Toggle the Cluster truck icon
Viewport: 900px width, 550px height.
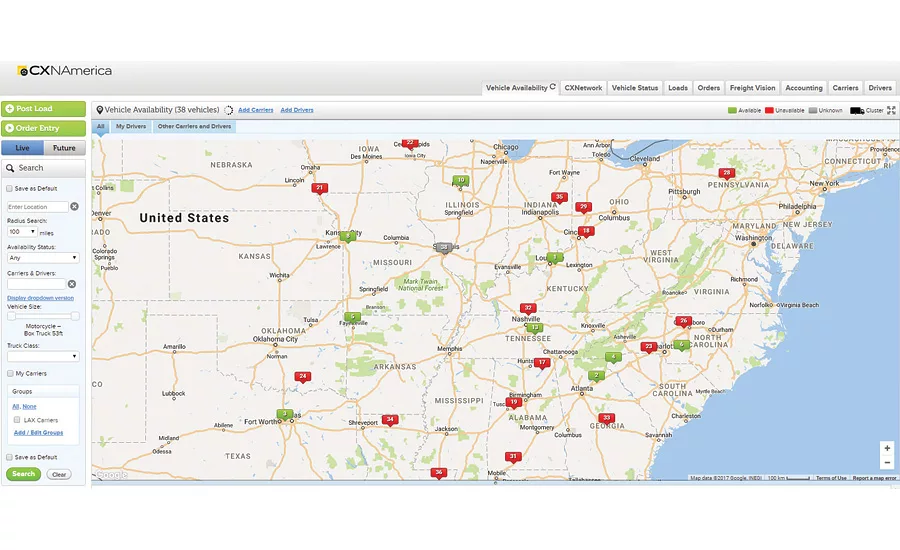[x=857, y=110]
